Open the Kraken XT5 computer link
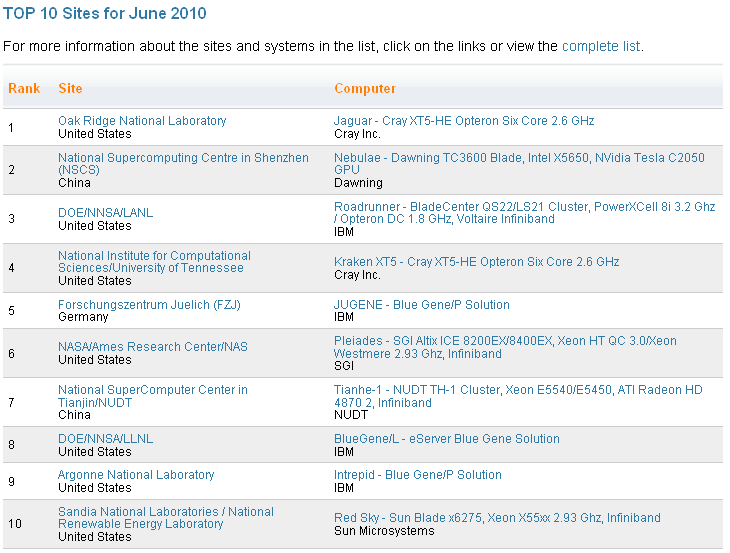Screen dimensions: 730x553 (x=477, y=262)
